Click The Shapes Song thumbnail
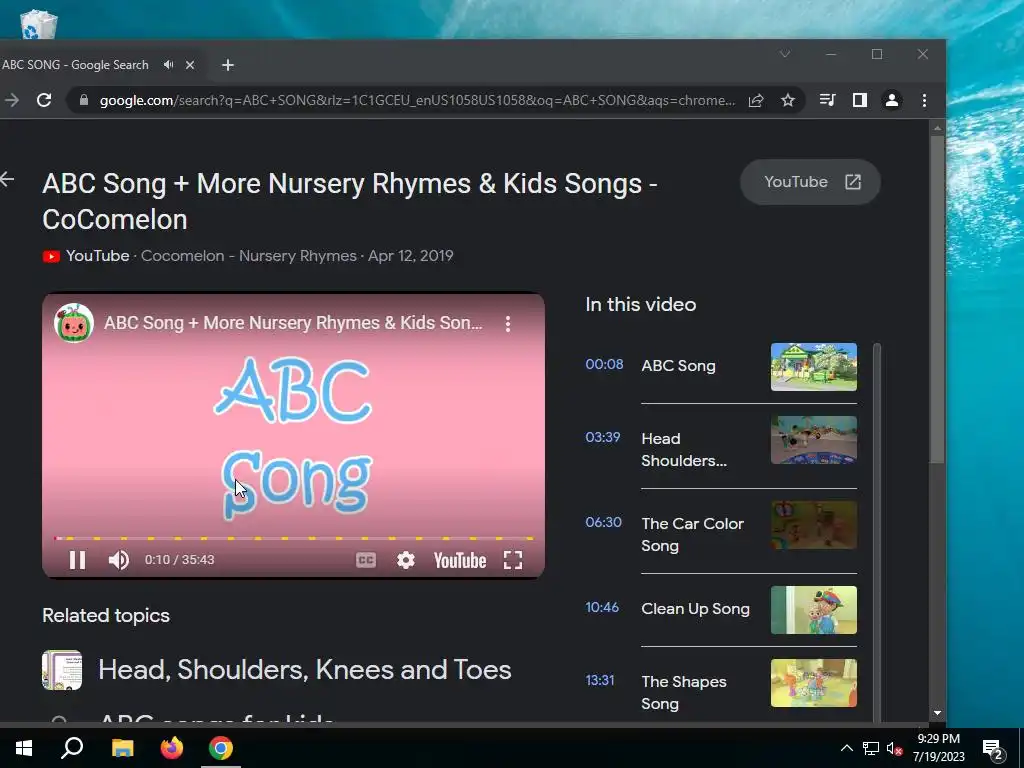The width and height of the screenshot is (1024, 768). (814, 683)
